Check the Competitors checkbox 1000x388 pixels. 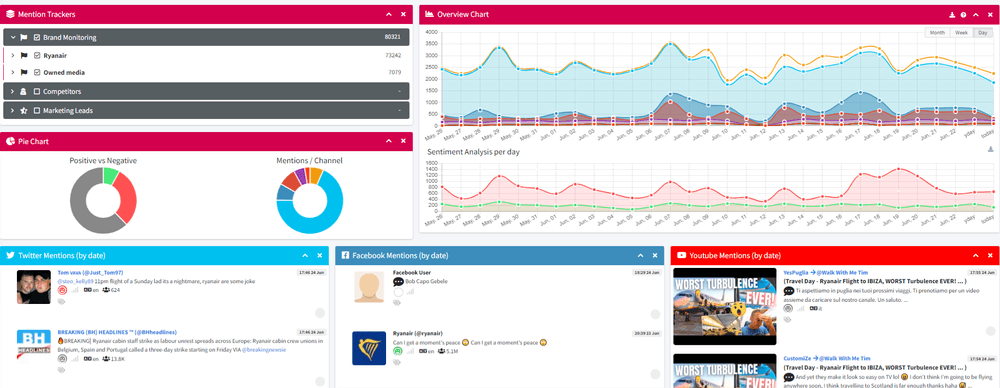pyautogui.click(x=37, y=92)
